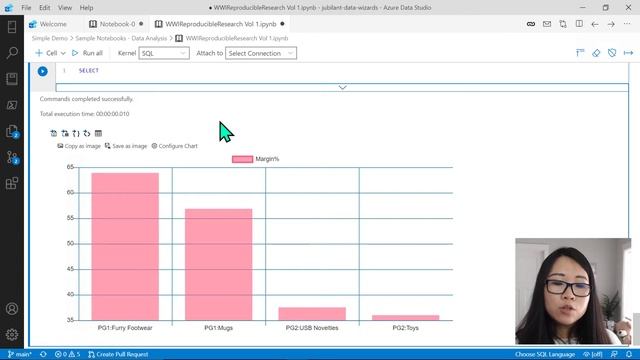This screenshot has height=360, width=640.
Task: Click the Run with Parameters arrow icon
Action: click(x=628, y=53)
